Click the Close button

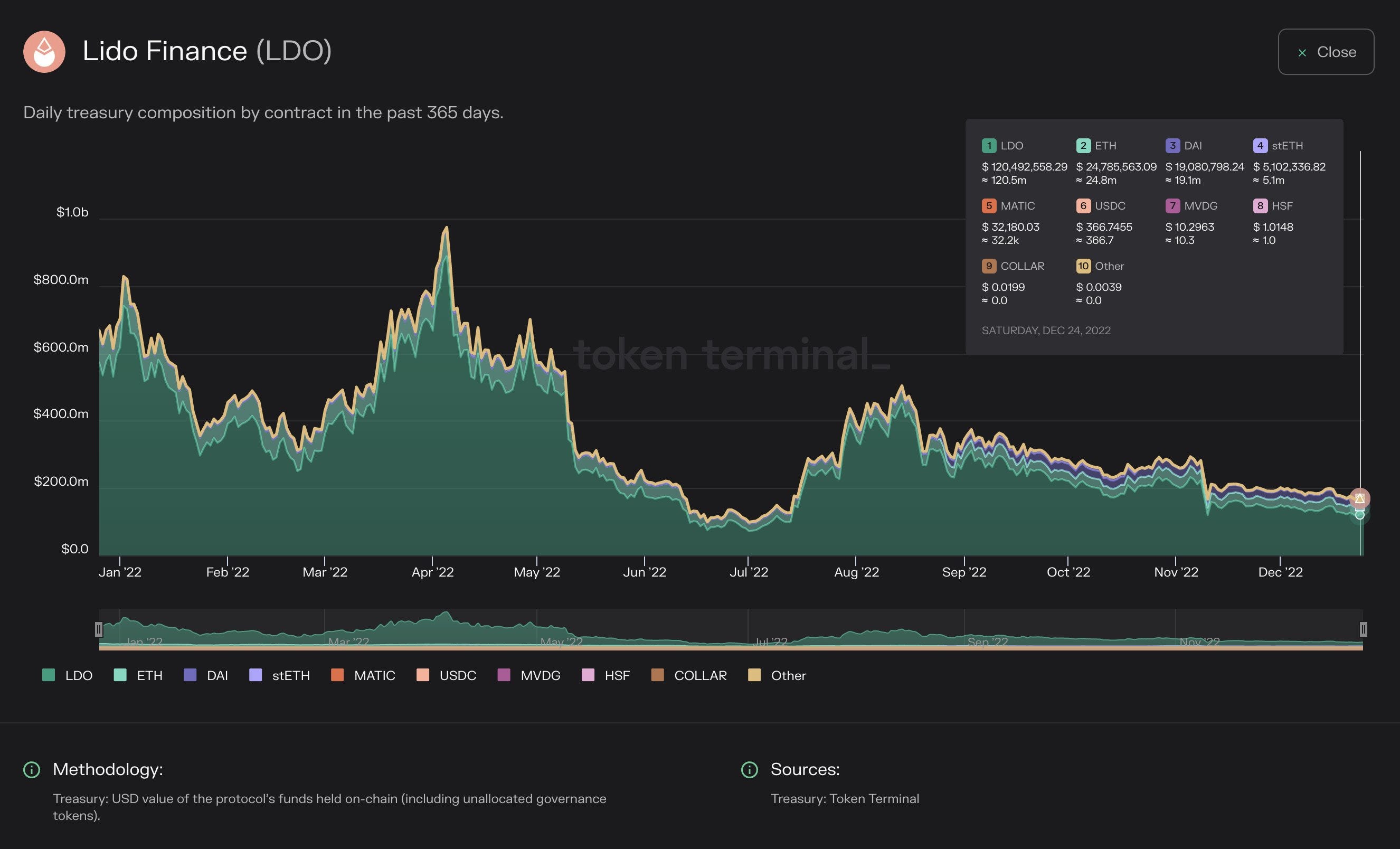click(x=1326, y=52)
